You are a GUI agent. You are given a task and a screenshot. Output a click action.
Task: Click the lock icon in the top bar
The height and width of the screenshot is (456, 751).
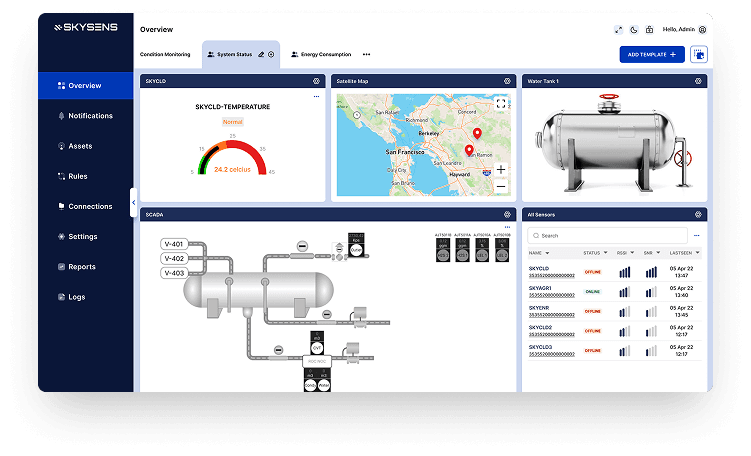click(649, 30)
